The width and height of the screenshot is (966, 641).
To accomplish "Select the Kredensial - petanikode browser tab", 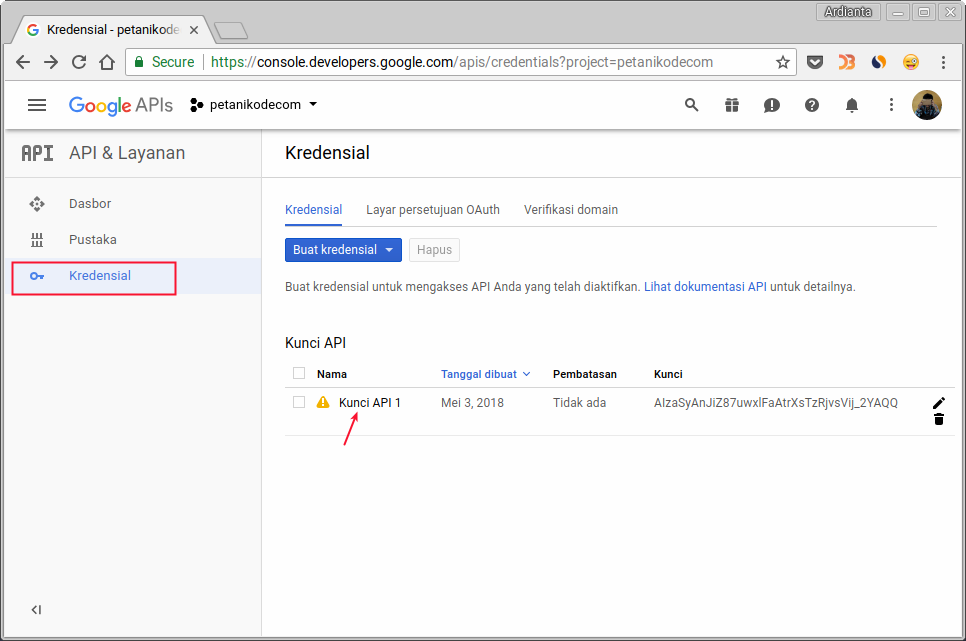I will point(113,30).
